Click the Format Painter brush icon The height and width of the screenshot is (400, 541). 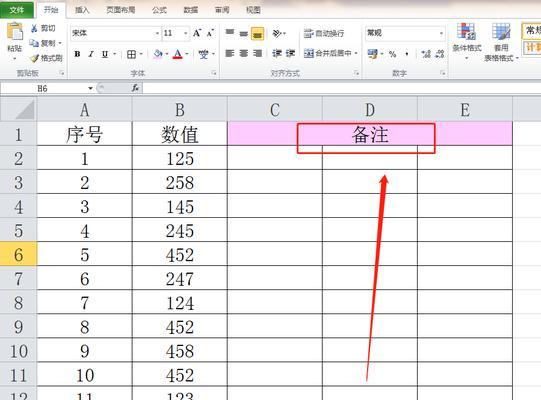point(35,58)
